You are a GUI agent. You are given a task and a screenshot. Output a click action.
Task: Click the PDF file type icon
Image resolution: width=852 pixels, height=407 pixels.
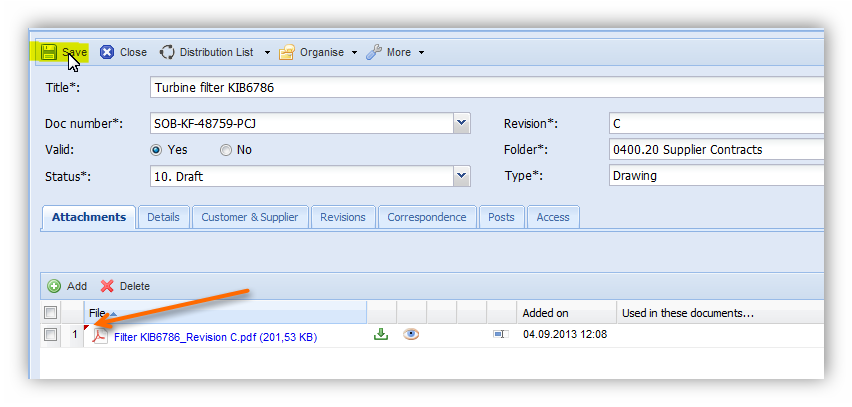point(100,336)
